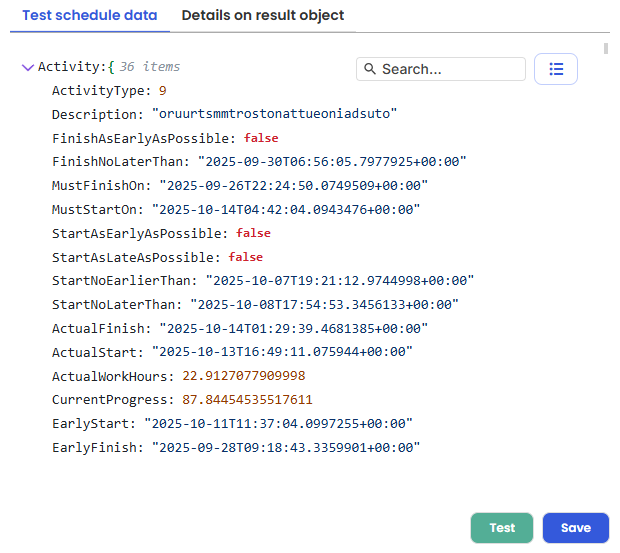The width and height of the screenshot is (620, 553).
Task: Click the FinishAsEarlyAsPossible false value
Action: click(x=261, y=138)
